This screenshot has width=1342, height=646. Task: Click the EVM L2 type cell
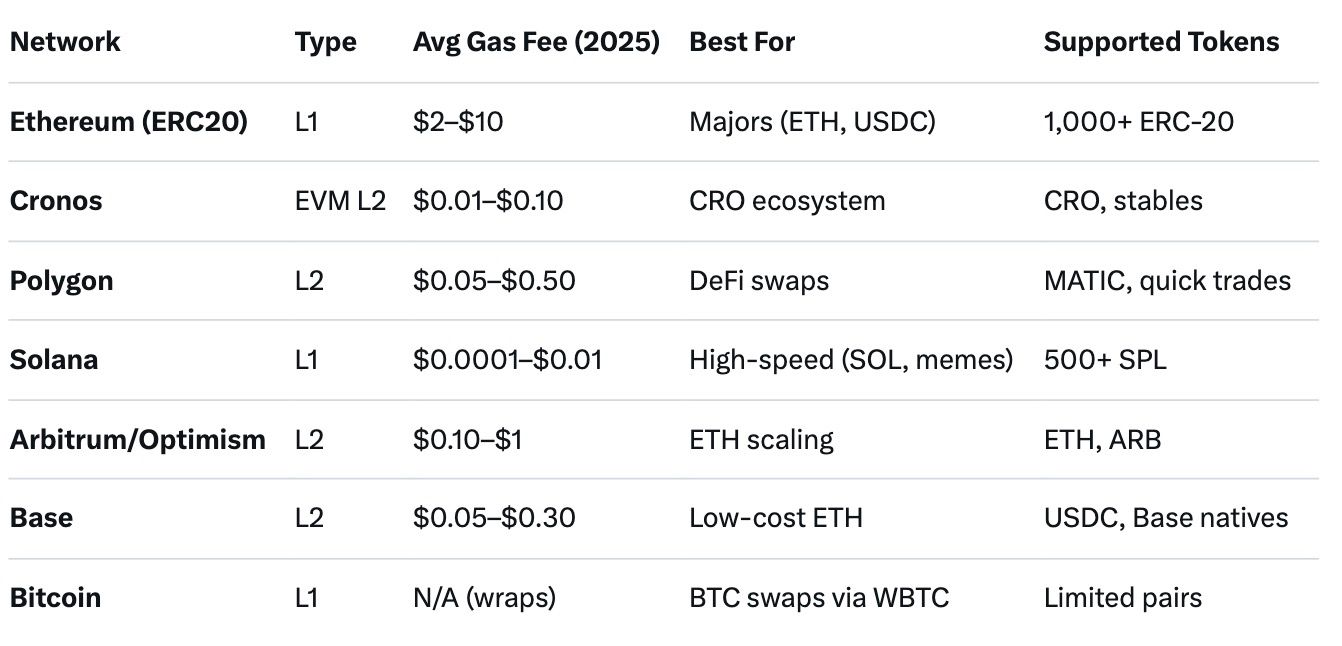point(341,201)
